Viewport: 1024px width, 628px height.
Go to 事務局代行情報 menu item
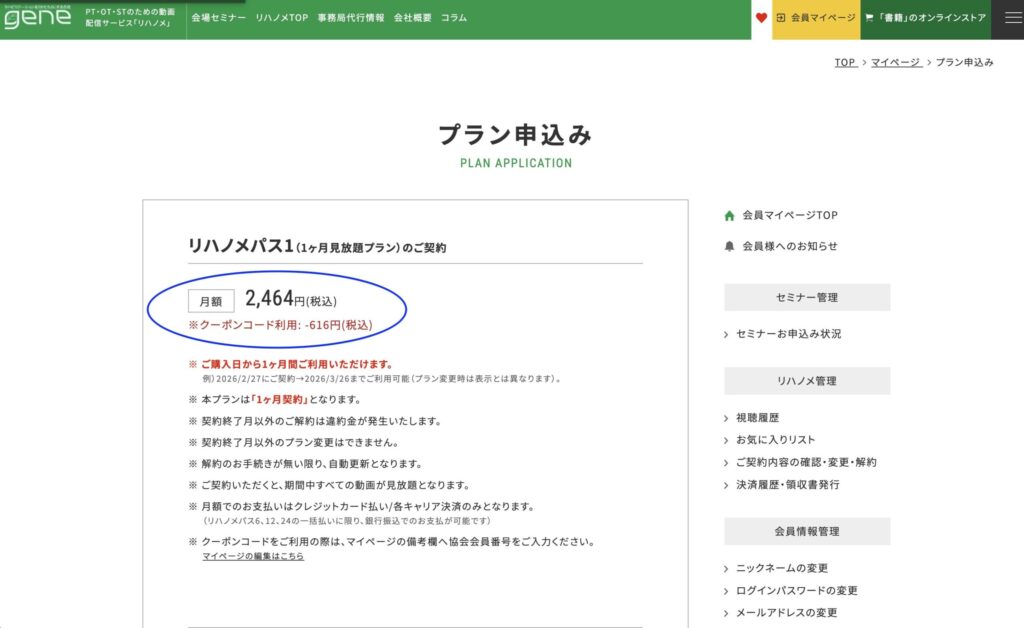click(x=350, y=18)
